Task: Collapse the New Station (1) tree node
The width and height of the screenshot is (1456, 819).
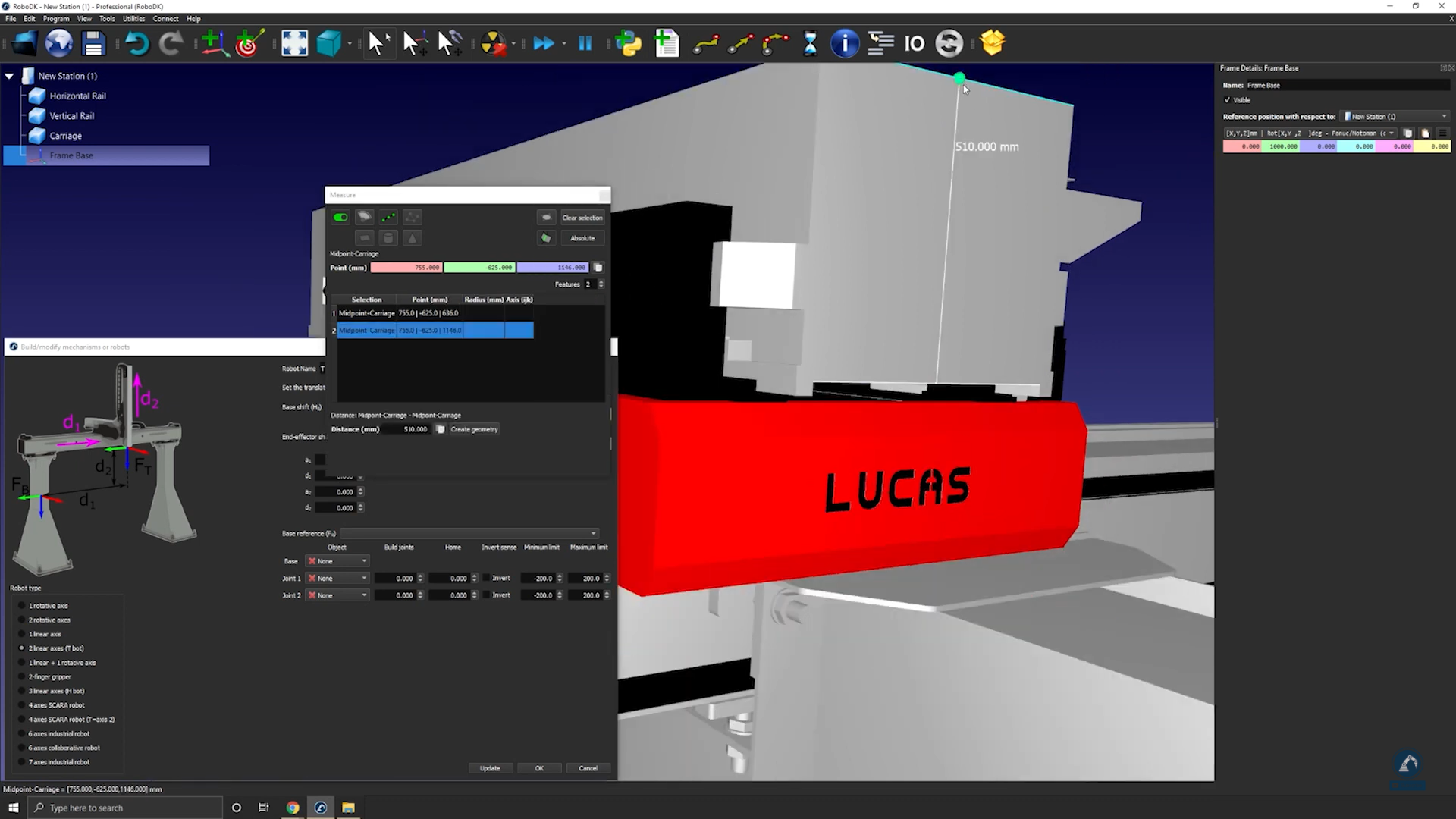Action: tap(9, 76)
